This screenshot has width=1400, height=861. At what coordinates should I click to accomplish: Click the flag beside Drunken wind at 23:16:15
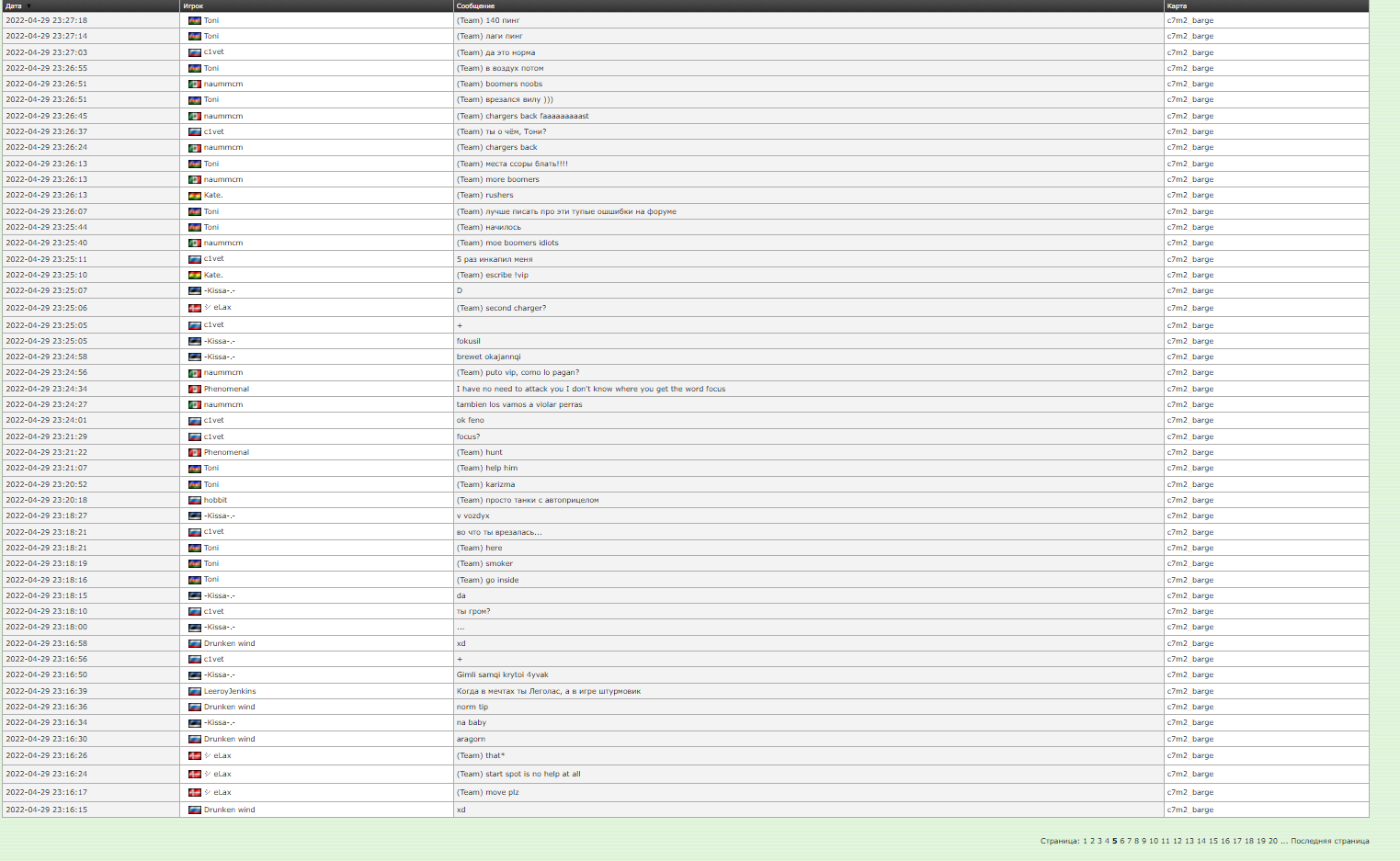pos(194,810)
